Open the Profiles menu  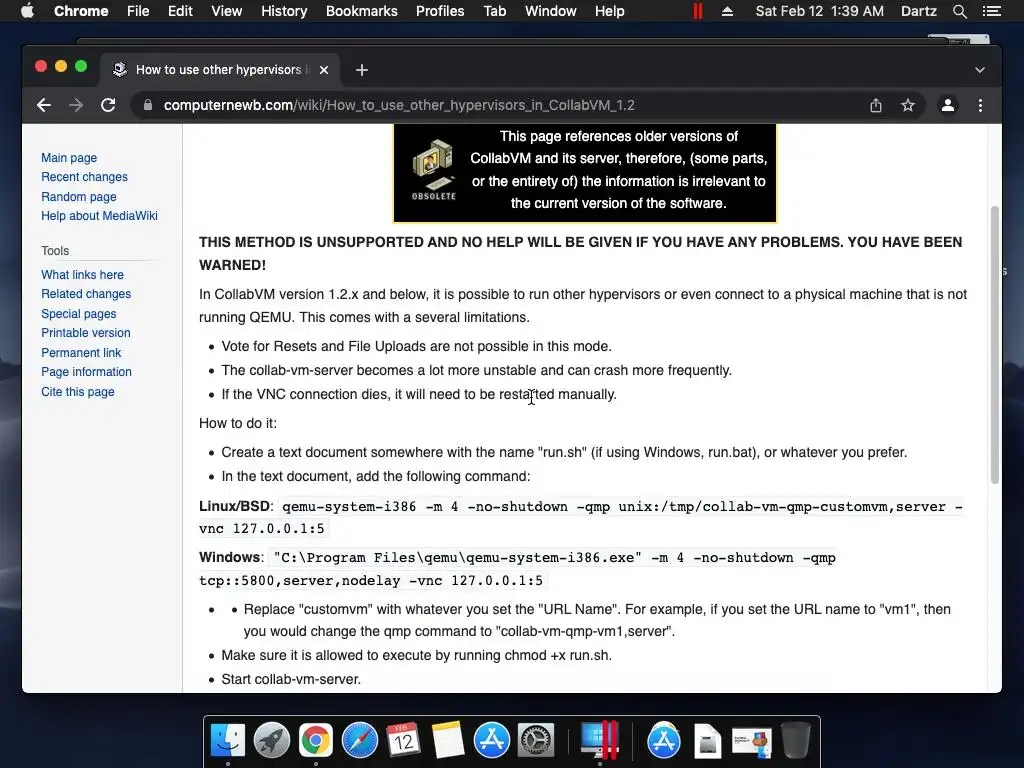coord(440,11)
